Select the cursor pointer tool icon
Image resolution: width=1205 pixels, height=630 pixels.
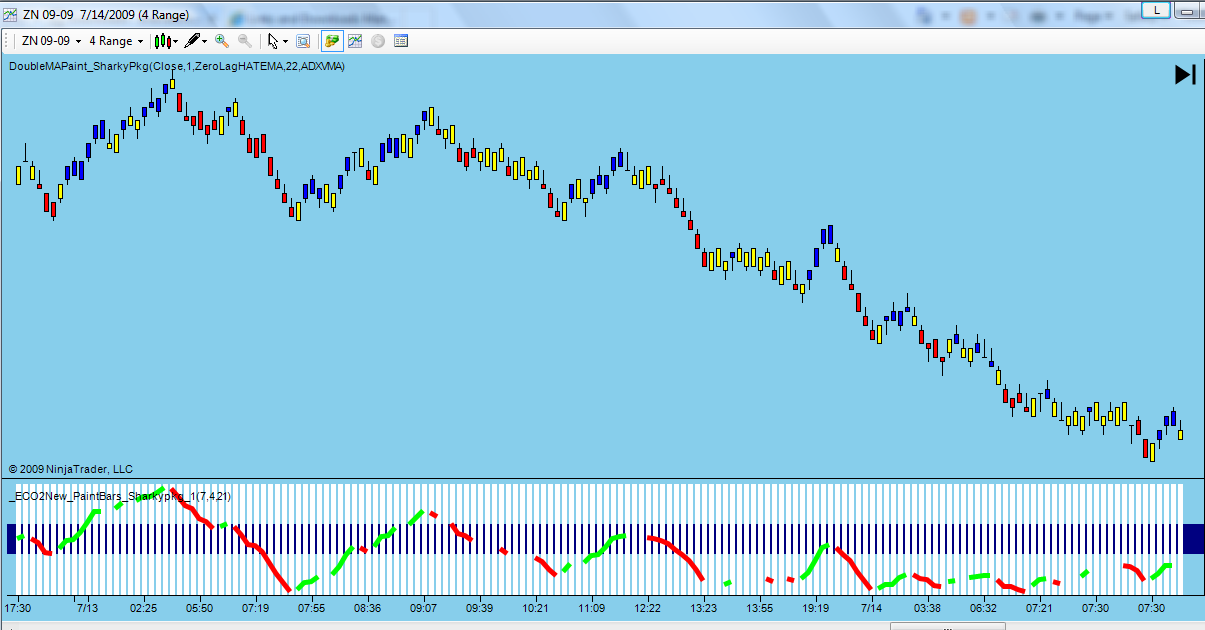tap(273, 41)
